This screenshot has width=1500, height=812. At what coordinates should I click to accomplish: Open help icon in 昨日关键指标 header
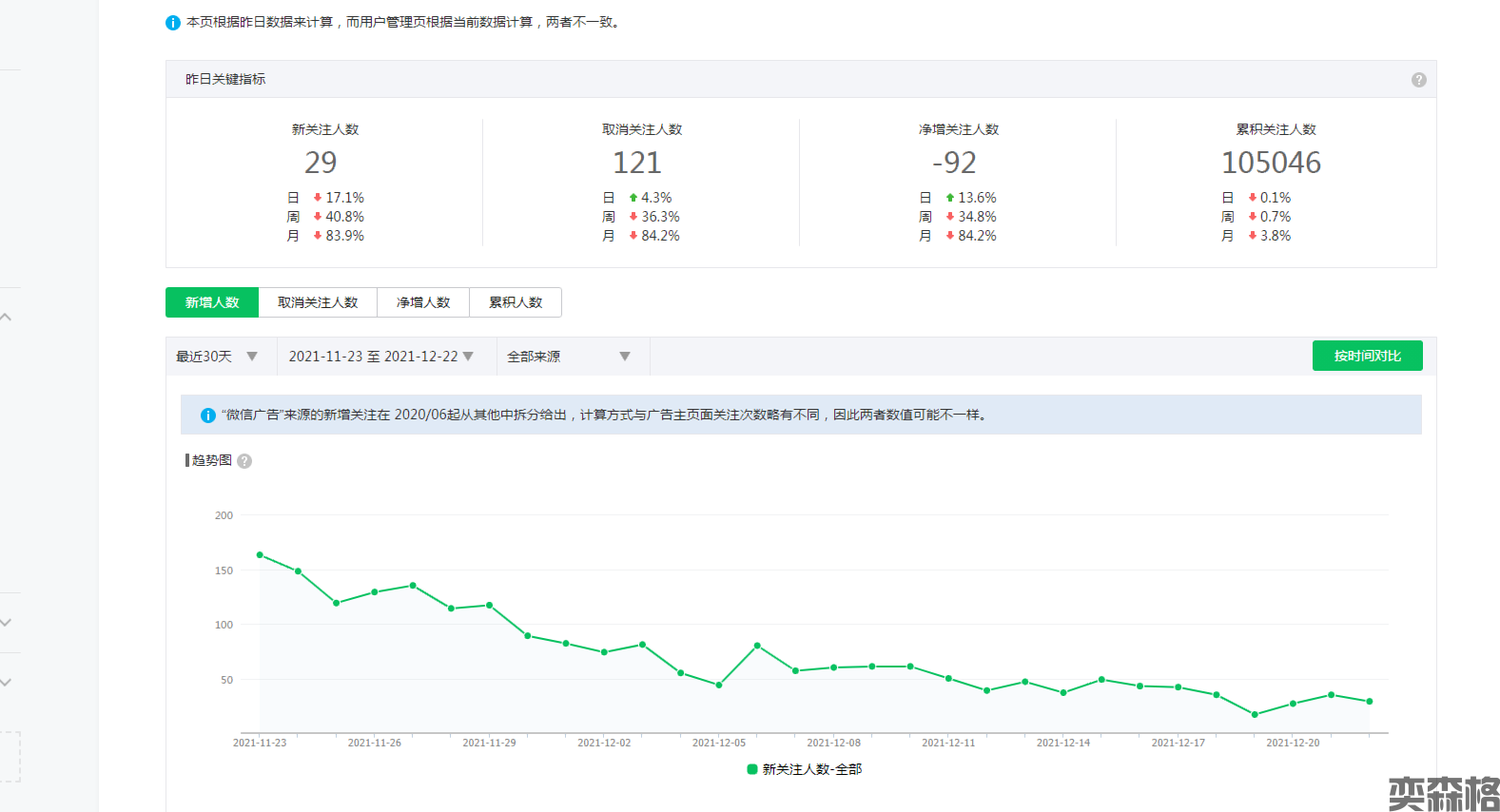(x=1418, y=80)
